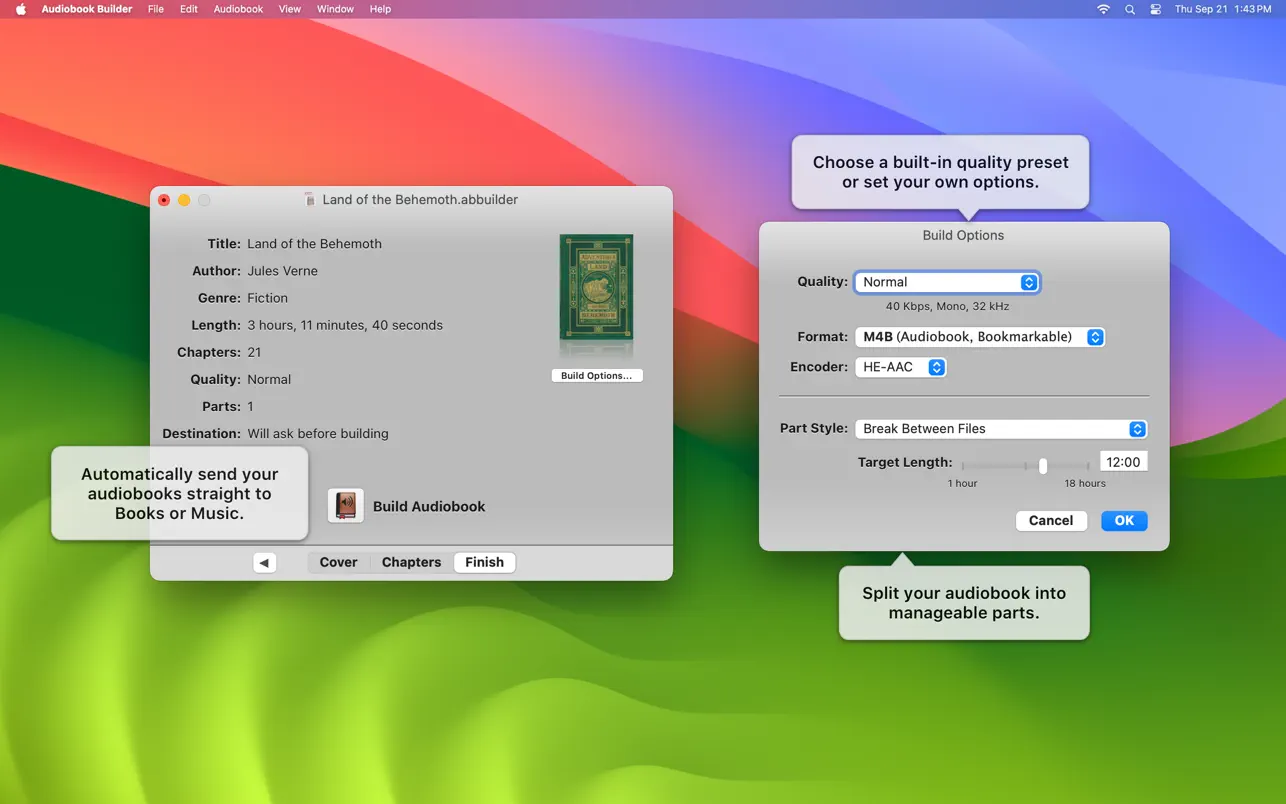This screenshot has width=1286, height=804.
Task: Open Control Center from menu bar
Action: (x=1155, y=9)
